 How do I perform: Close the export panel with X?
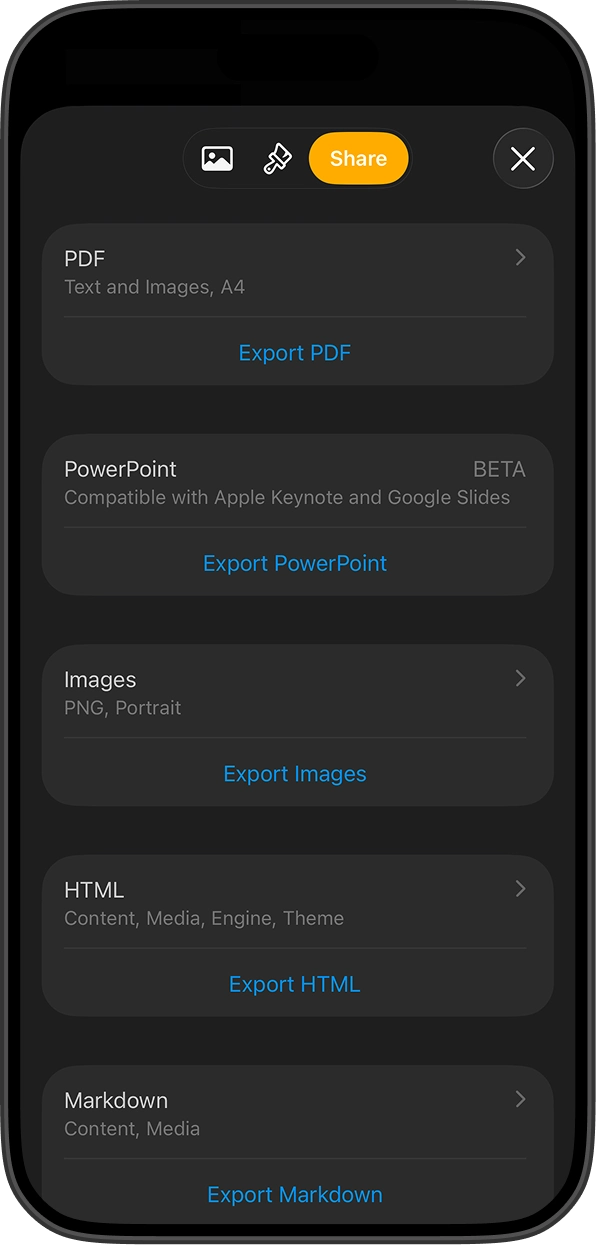523,158
